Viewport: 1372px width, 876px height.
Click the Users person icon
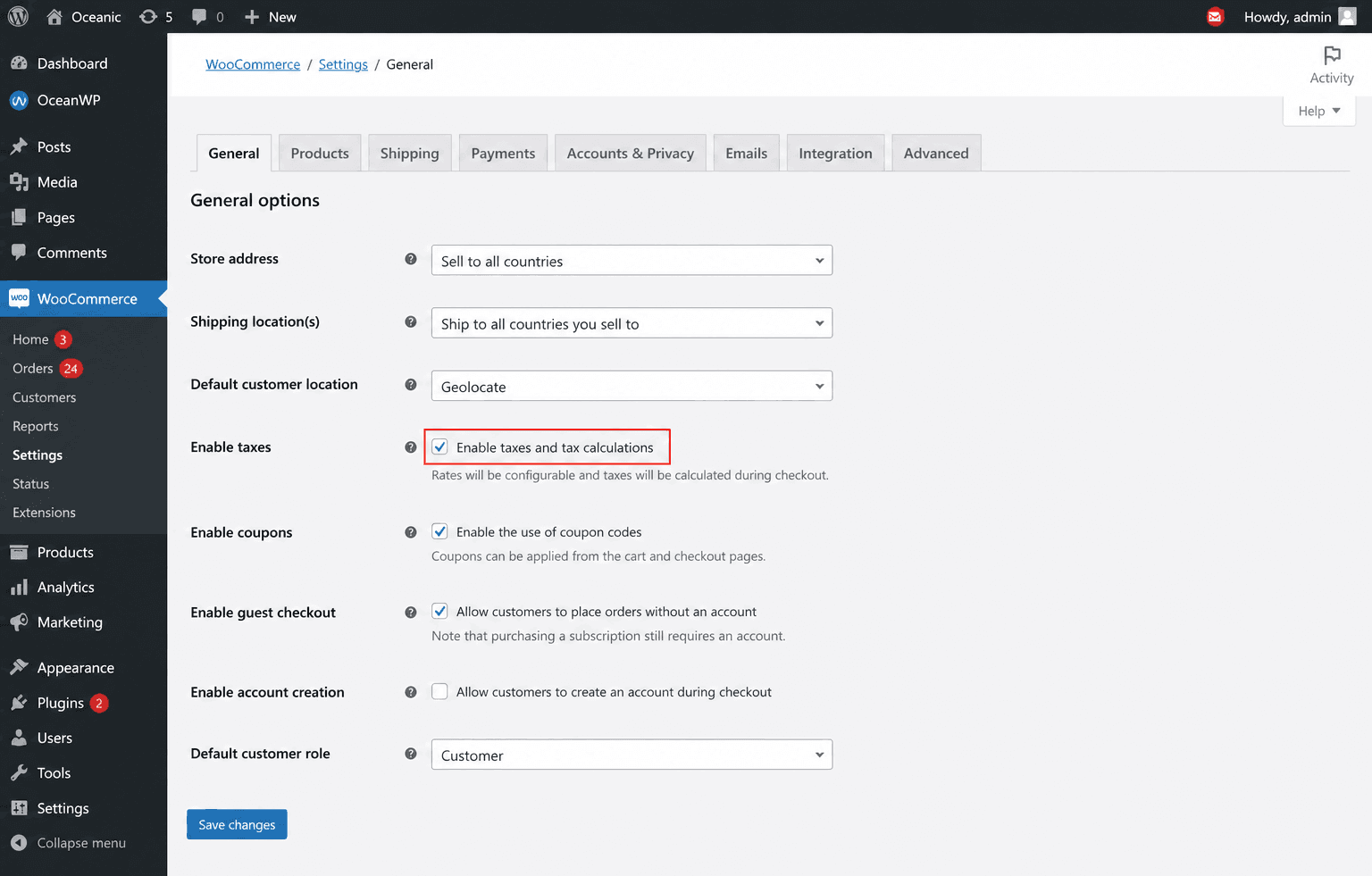19,738
